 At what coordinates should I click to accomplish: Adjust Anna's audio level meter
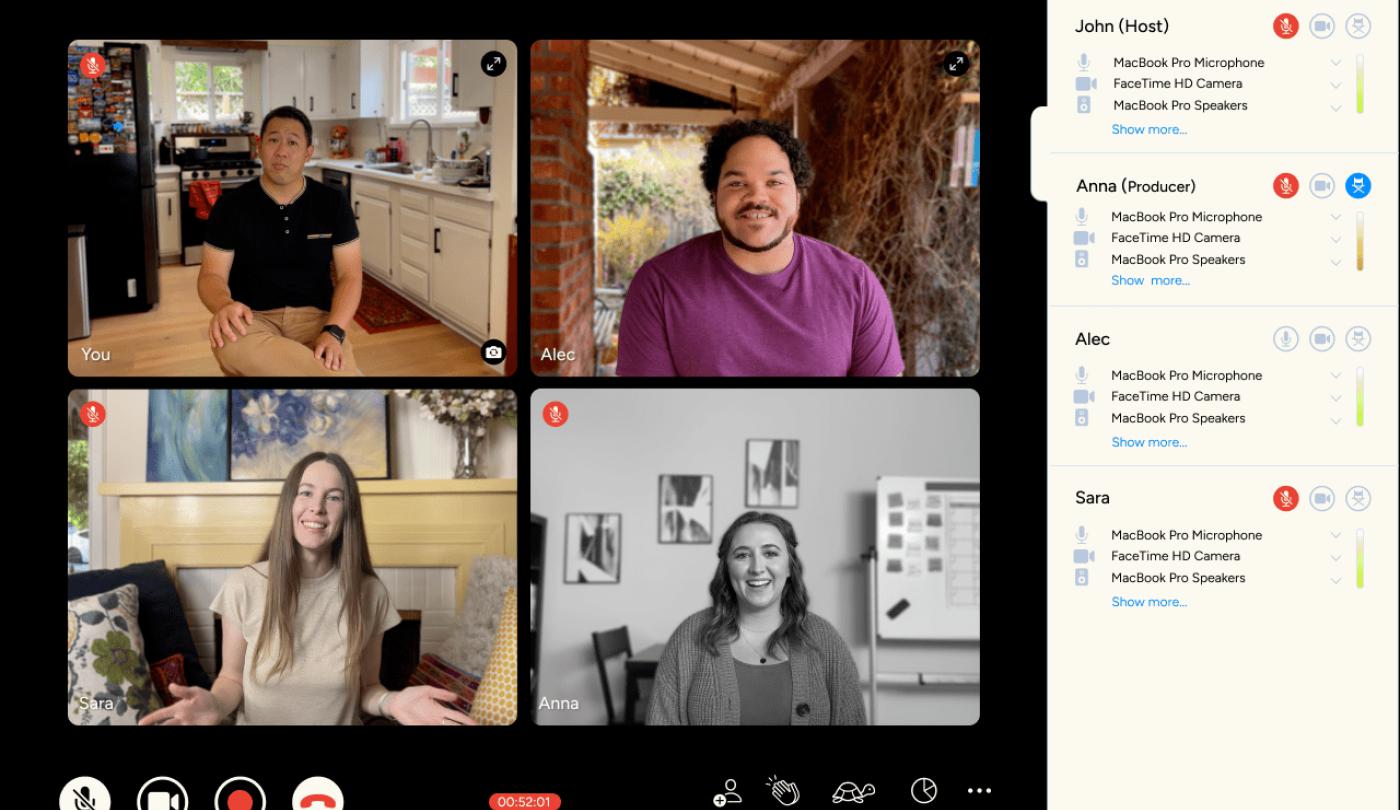click(1360, 241)
